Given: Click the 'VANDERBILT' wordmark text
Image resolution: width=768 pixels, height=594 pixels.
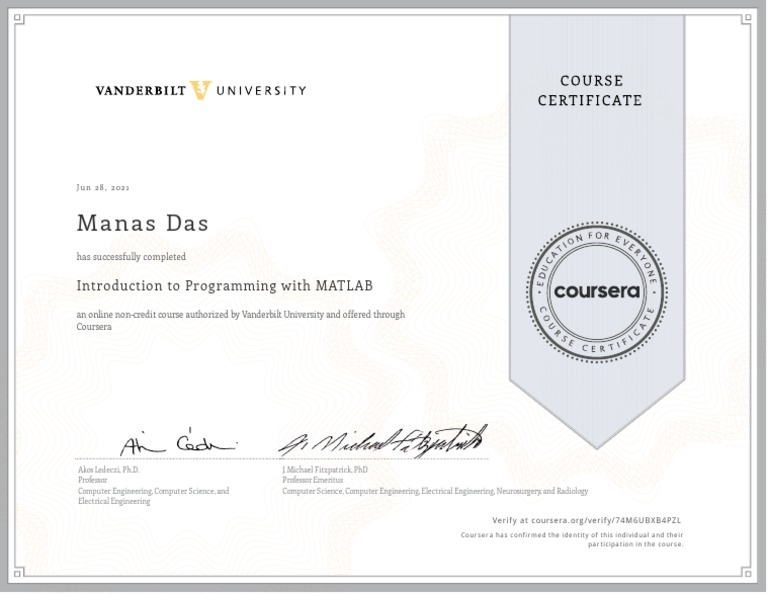Looking at the screenshot, I should tap(141, 91).
